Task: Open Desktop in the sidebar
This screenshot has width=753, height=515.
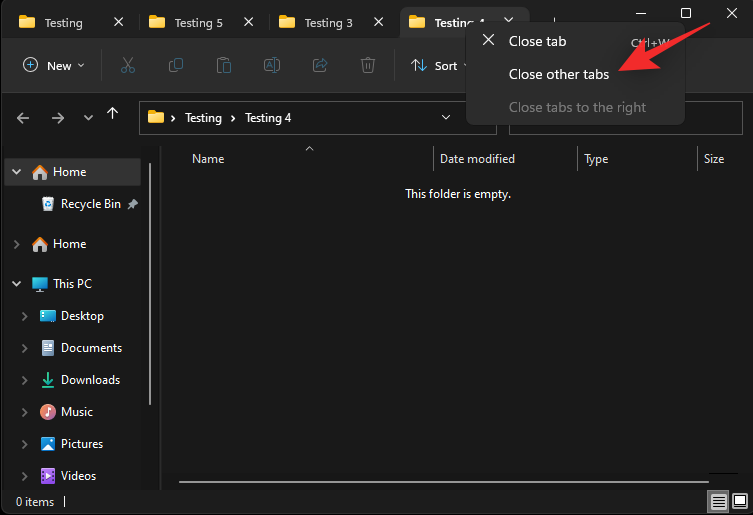Action: (x=72, y=316)
